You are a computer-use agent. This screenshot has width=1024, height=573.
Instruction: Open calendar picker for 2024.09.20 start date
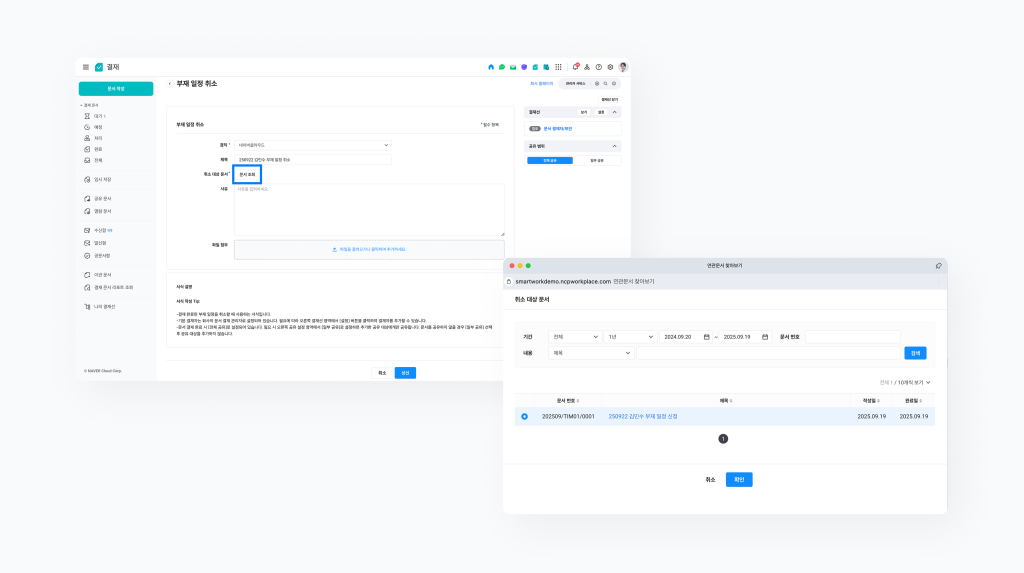707,337
